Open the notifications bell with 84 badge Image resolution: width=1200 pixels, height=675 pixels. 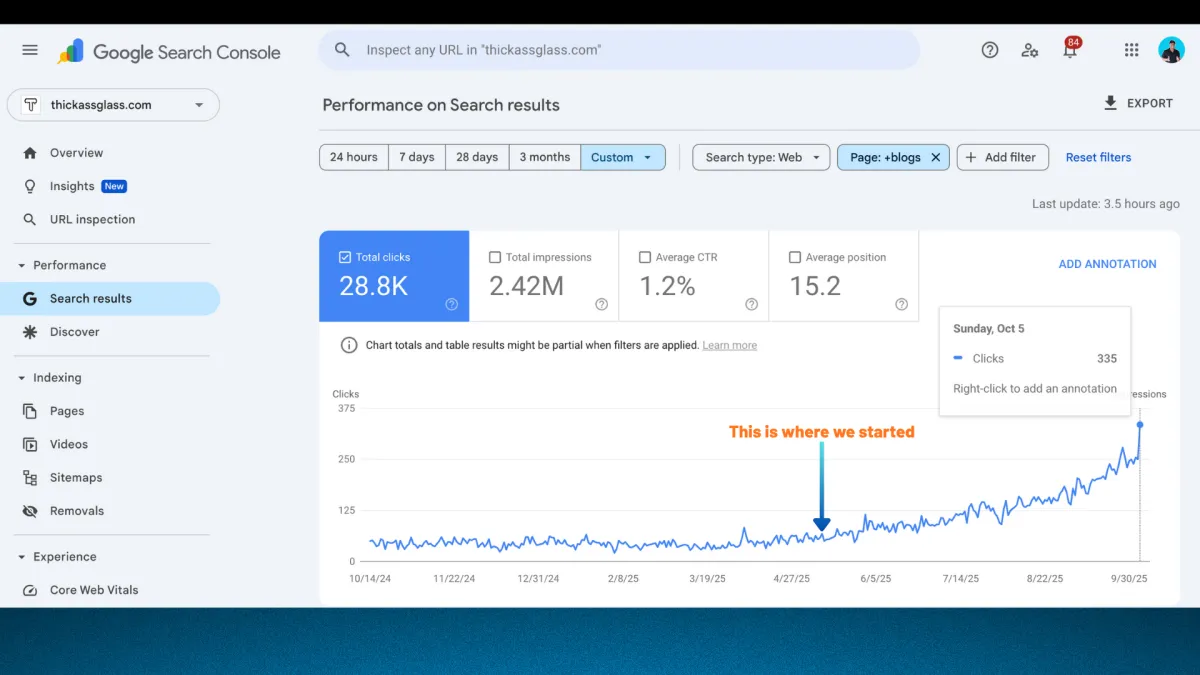click(x=1070, y=51)
